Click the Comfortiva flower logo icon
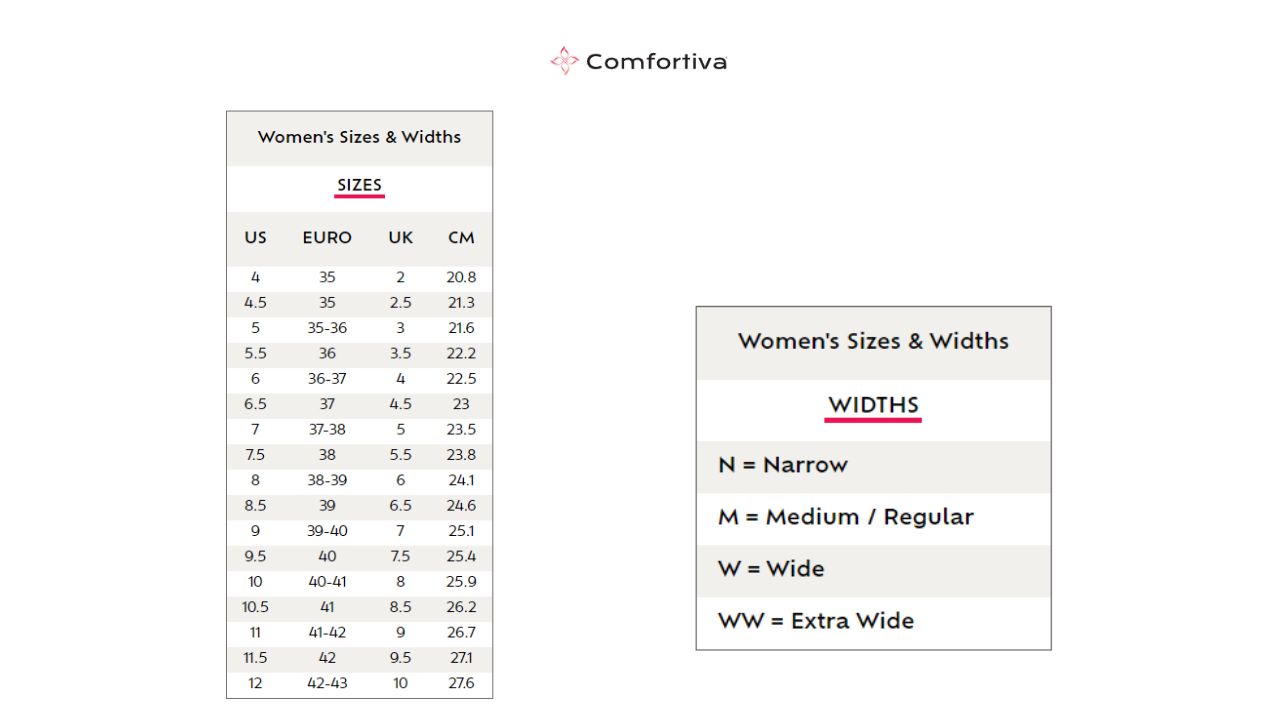This screenshot has height=720, width=1280. click(x=564, y=61)
